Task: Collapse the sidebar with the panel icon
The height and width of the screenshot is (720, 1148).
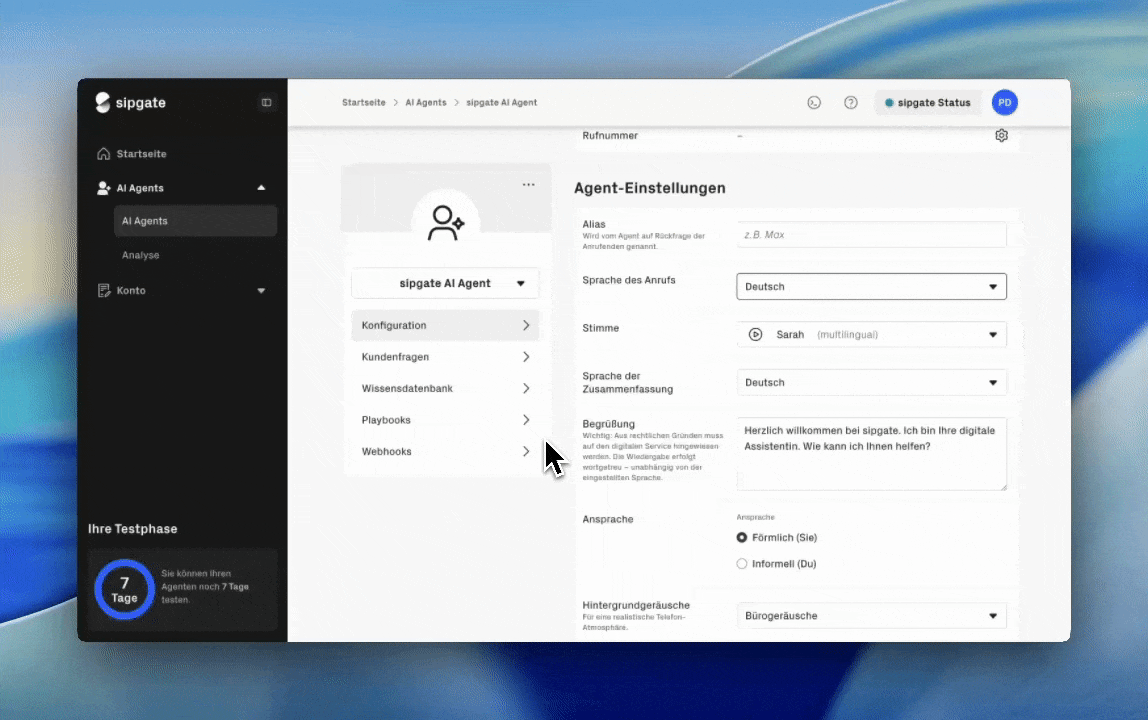Action: click(266, 102)
